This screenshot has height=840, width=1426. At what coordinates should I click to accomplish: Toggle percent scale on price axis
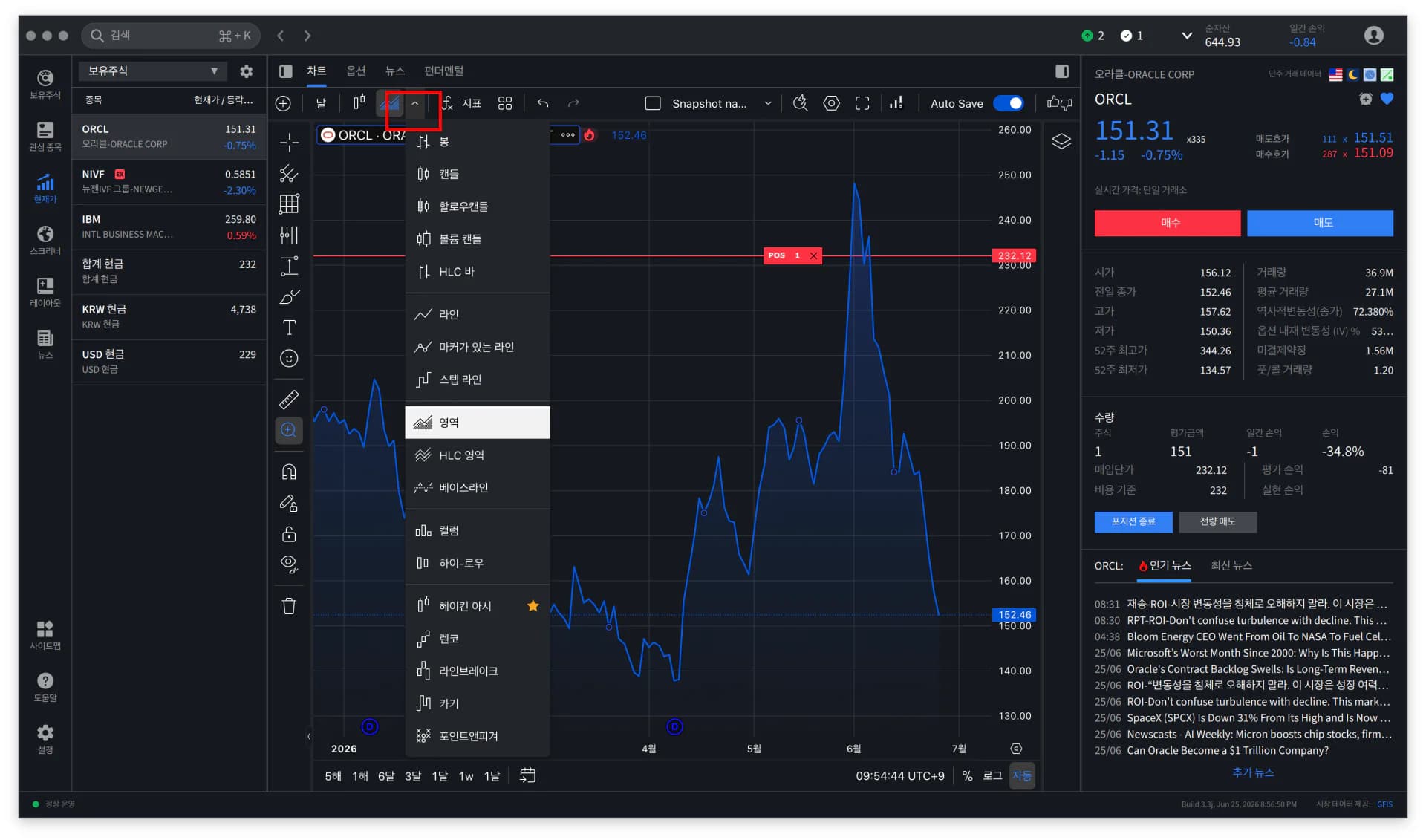(967, 775)
